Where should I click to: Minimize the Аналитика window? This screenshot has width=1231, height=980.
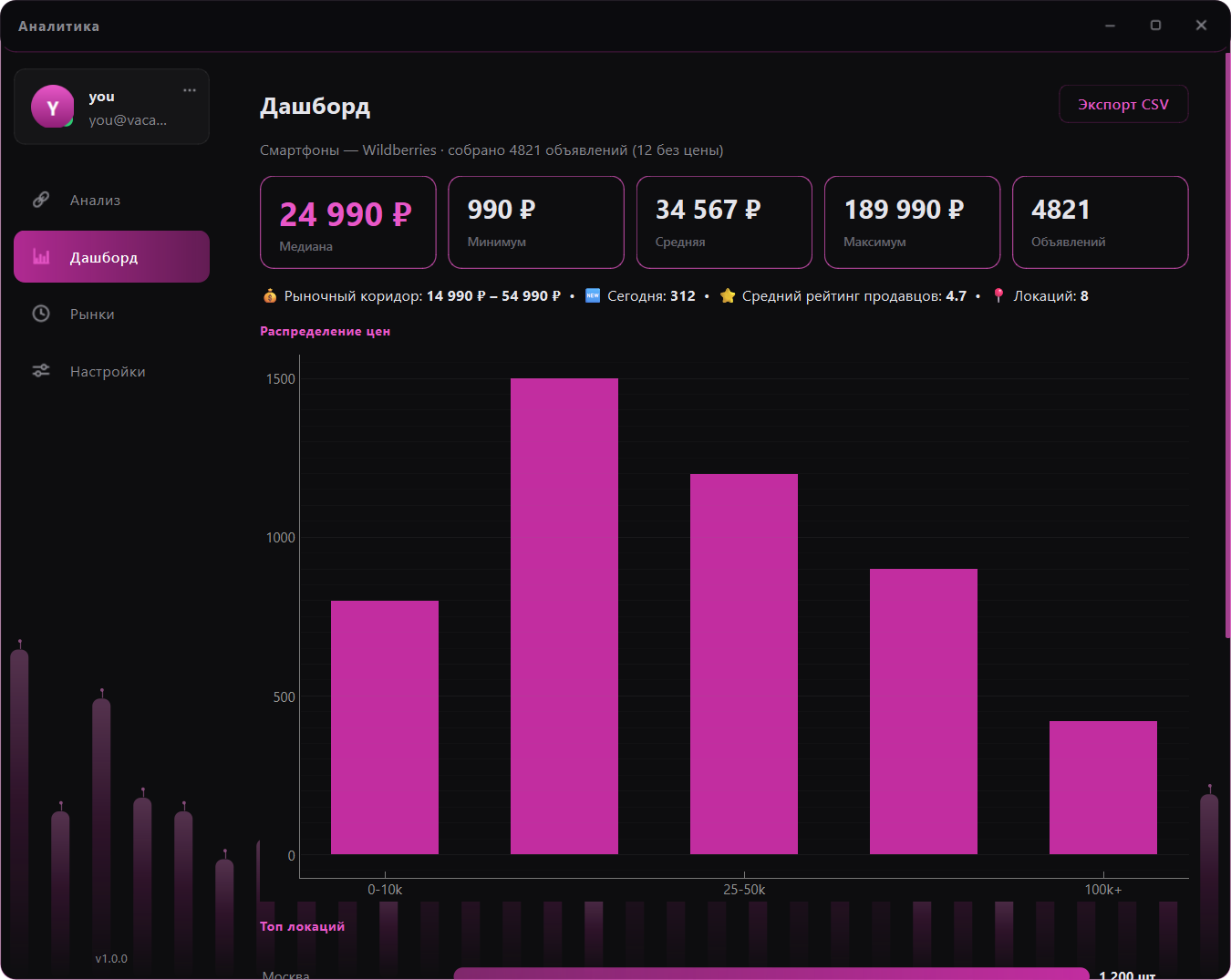tap(1110, 26)
